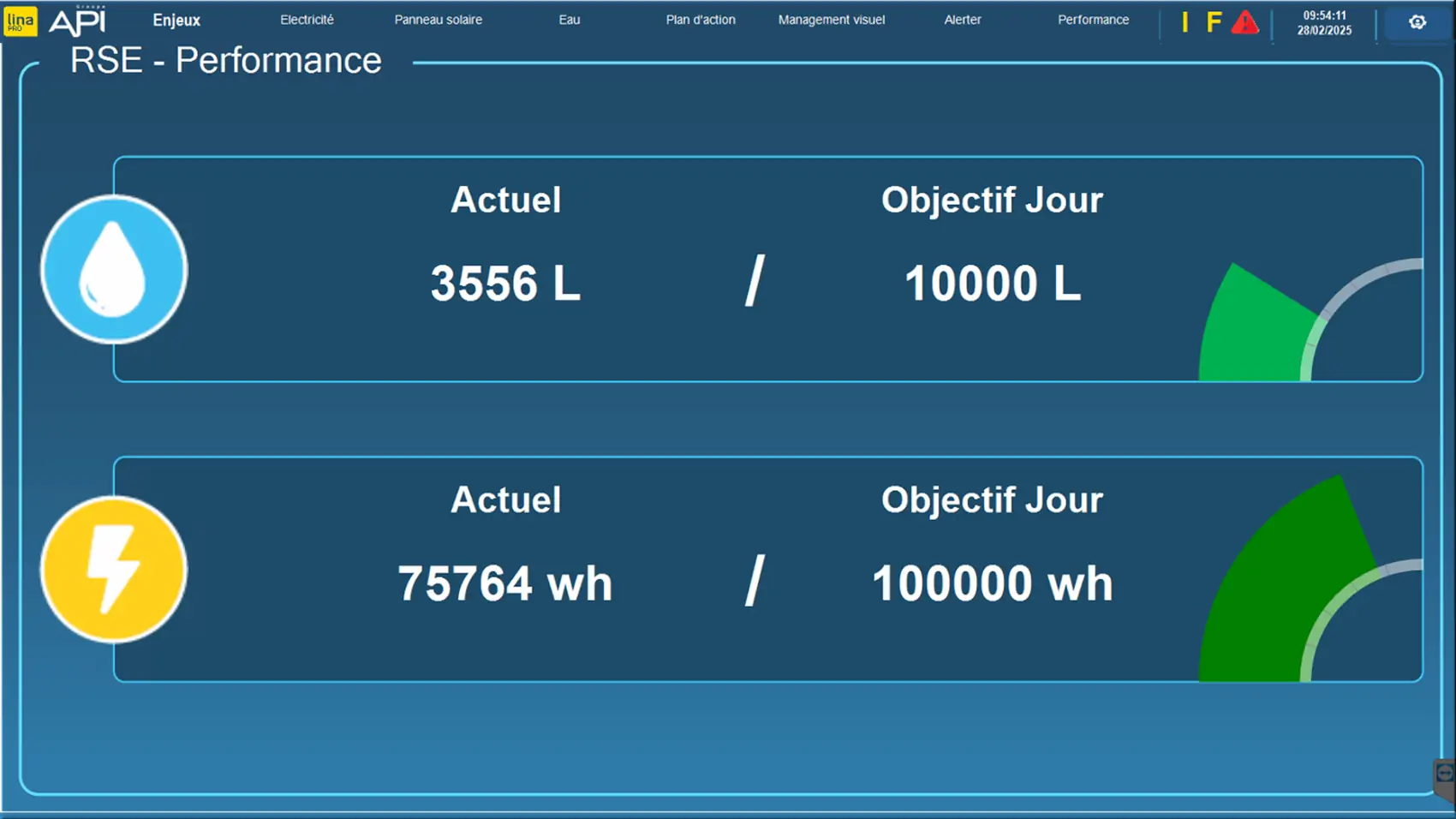Click the blue water drop icon

coord(114,270)
